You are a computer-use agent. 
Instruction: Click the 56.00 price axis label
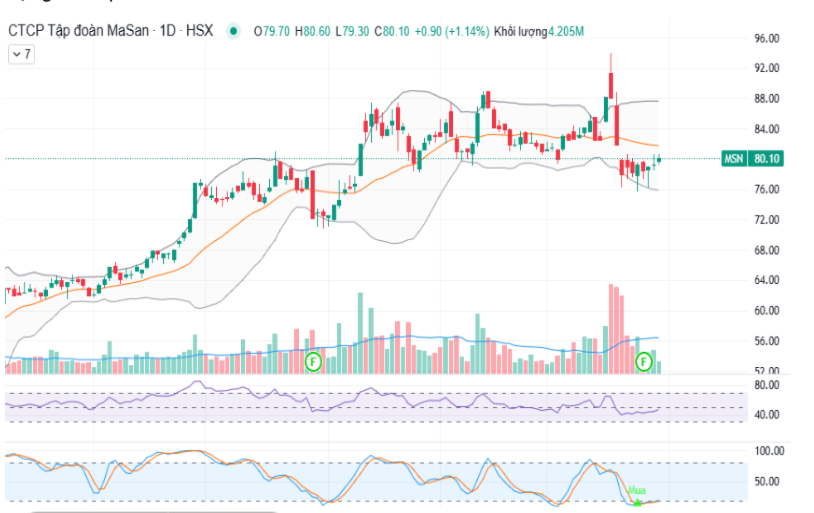tap(767, 341)
